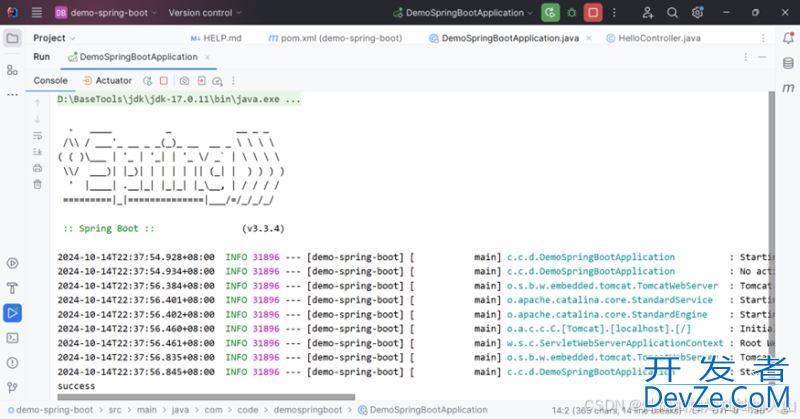Image resolution: width=800 pixels, height=419 pixels.
Task: Toggle soft-wrap in the console
Action: click(37, 136)
